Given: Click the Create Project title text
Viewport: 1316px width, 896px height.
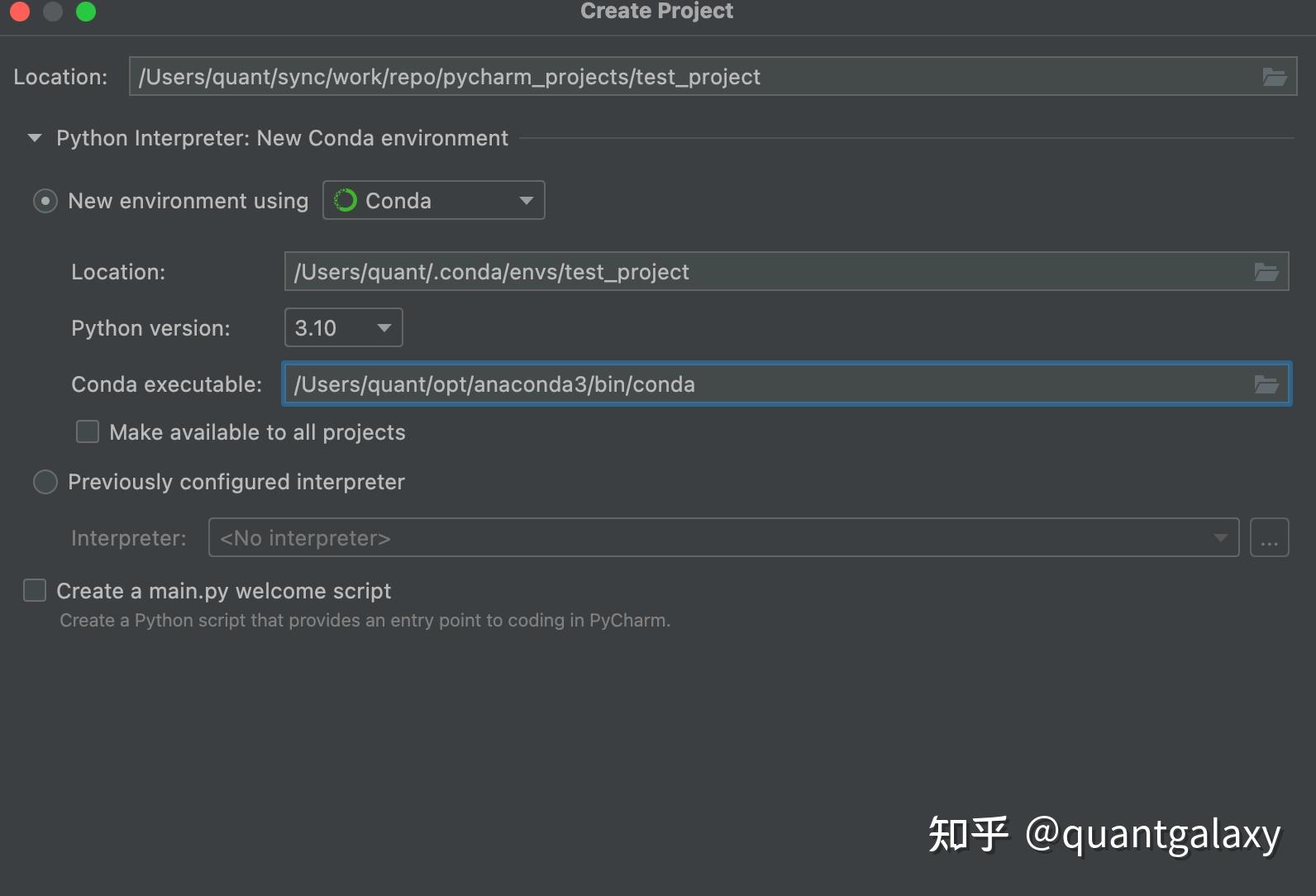Looking at the screenshot, I should point(657,11).
